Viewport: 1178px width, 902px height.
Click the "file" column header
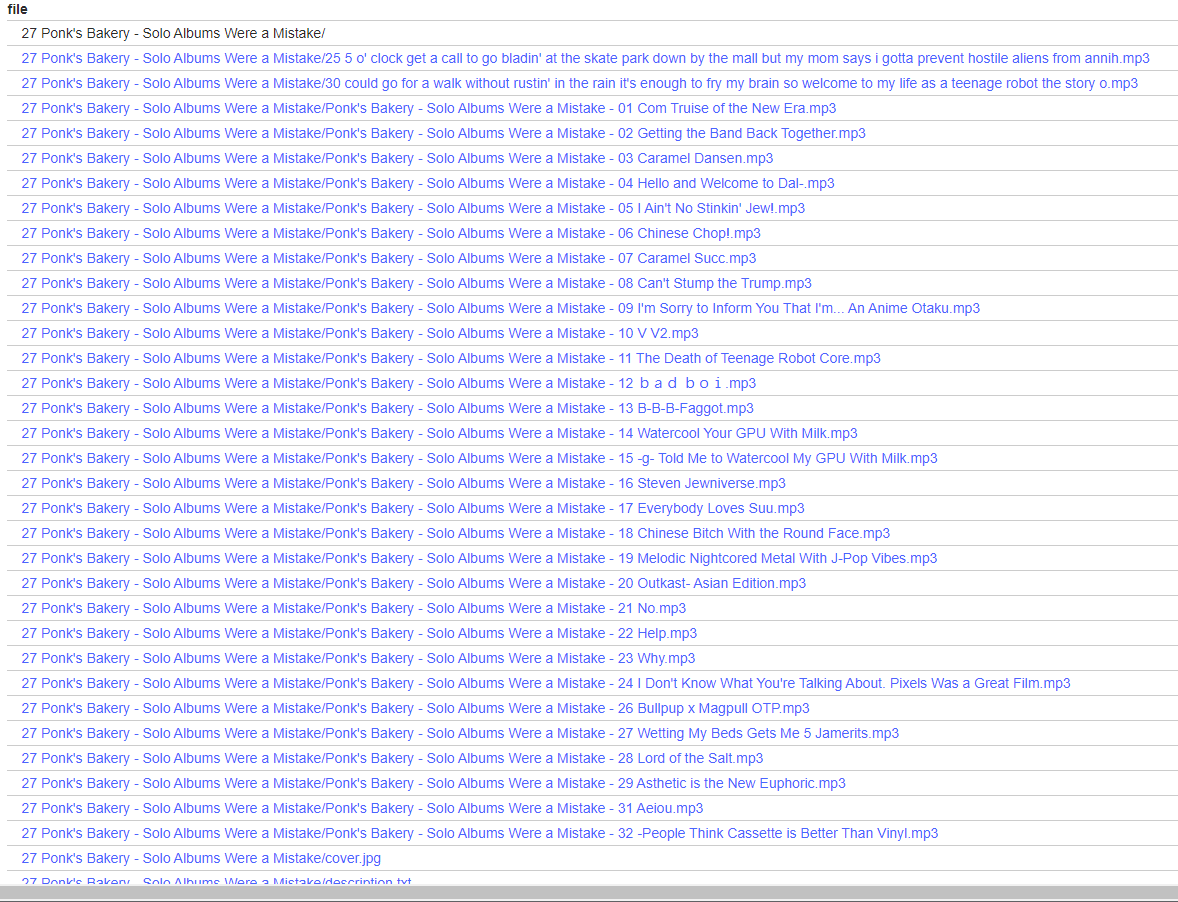(17, 9)
